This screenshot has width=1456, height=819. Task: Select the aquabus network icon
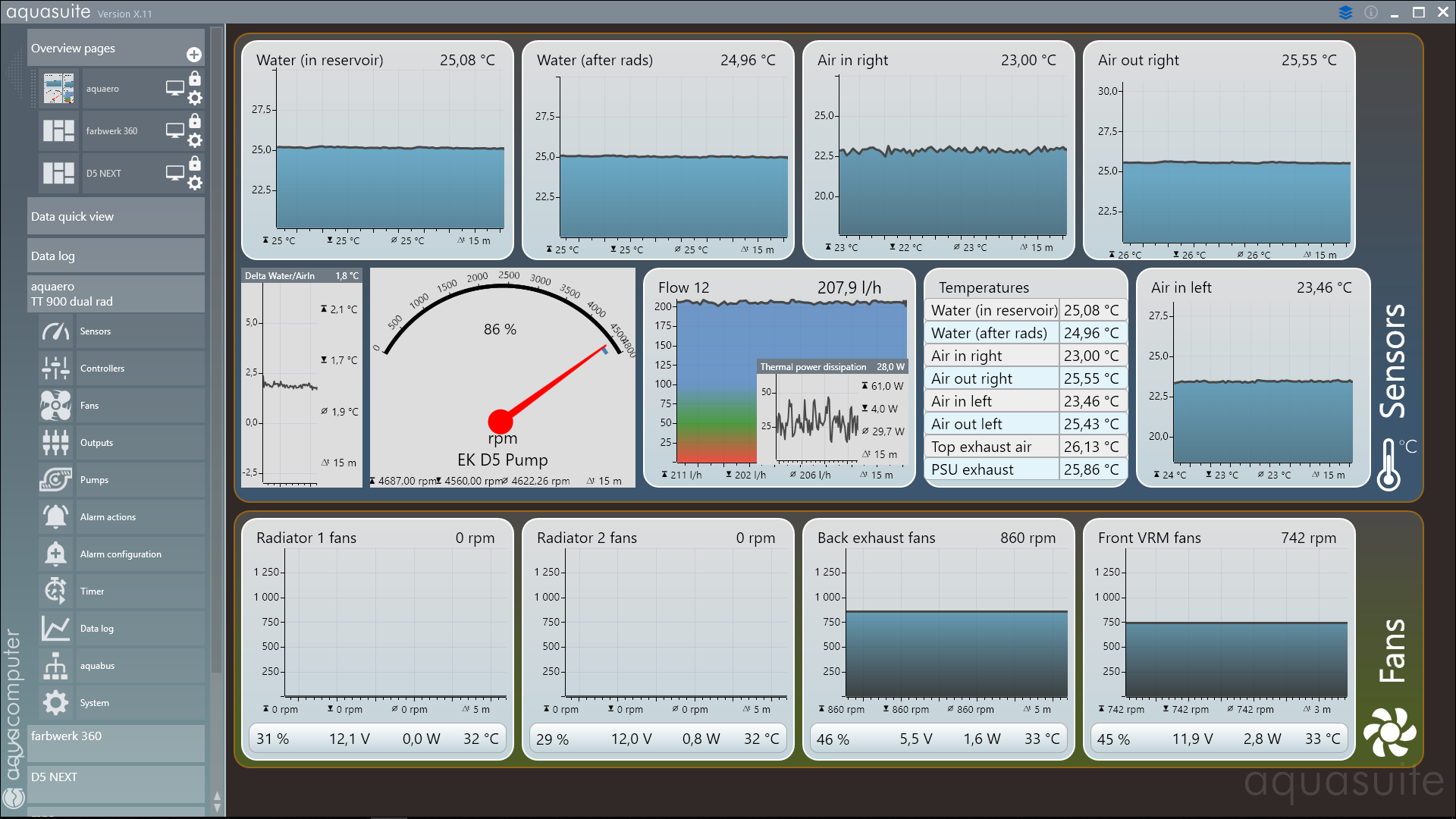pos(55,666)
